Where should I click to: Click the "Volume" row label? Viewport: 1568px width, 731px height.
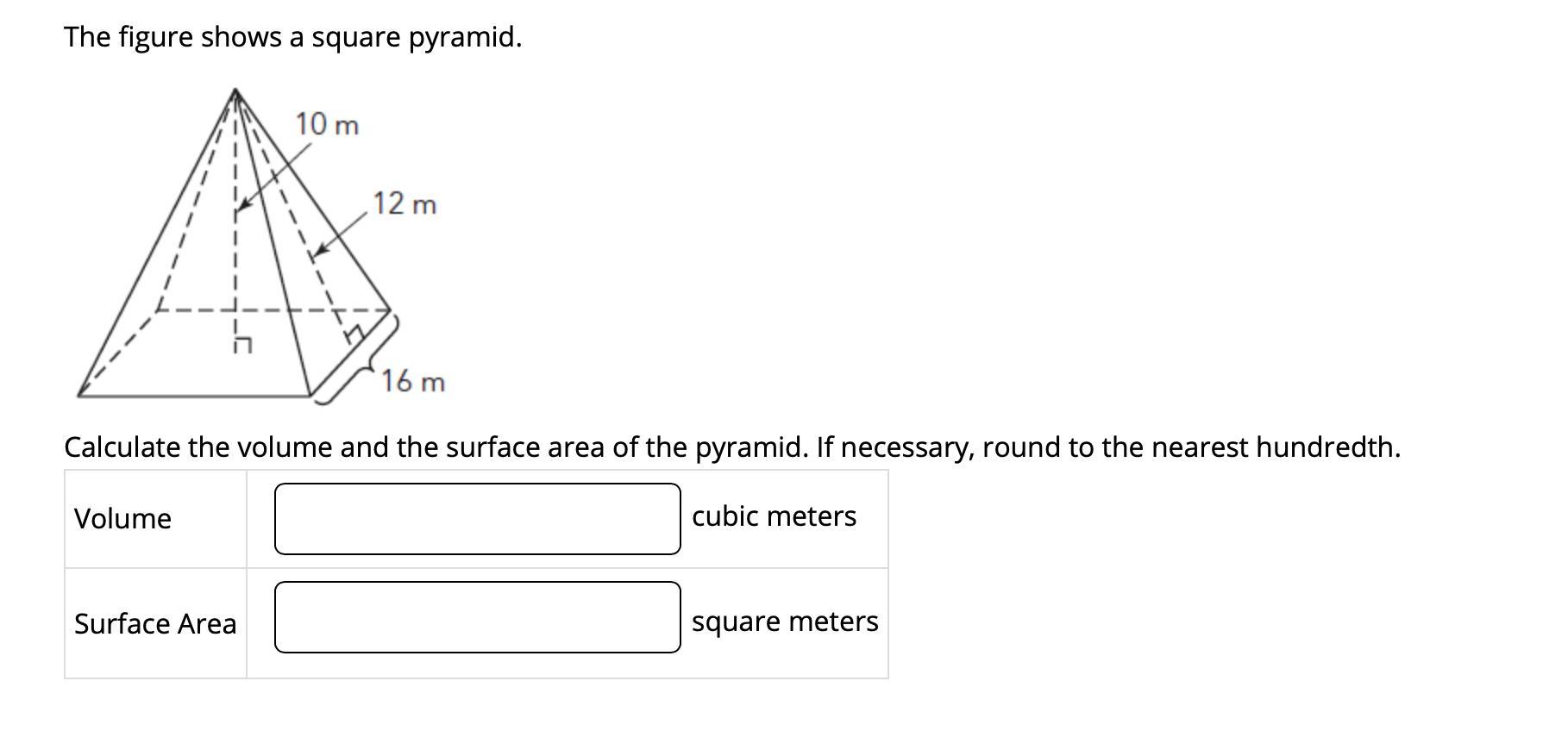click(122, 519)
